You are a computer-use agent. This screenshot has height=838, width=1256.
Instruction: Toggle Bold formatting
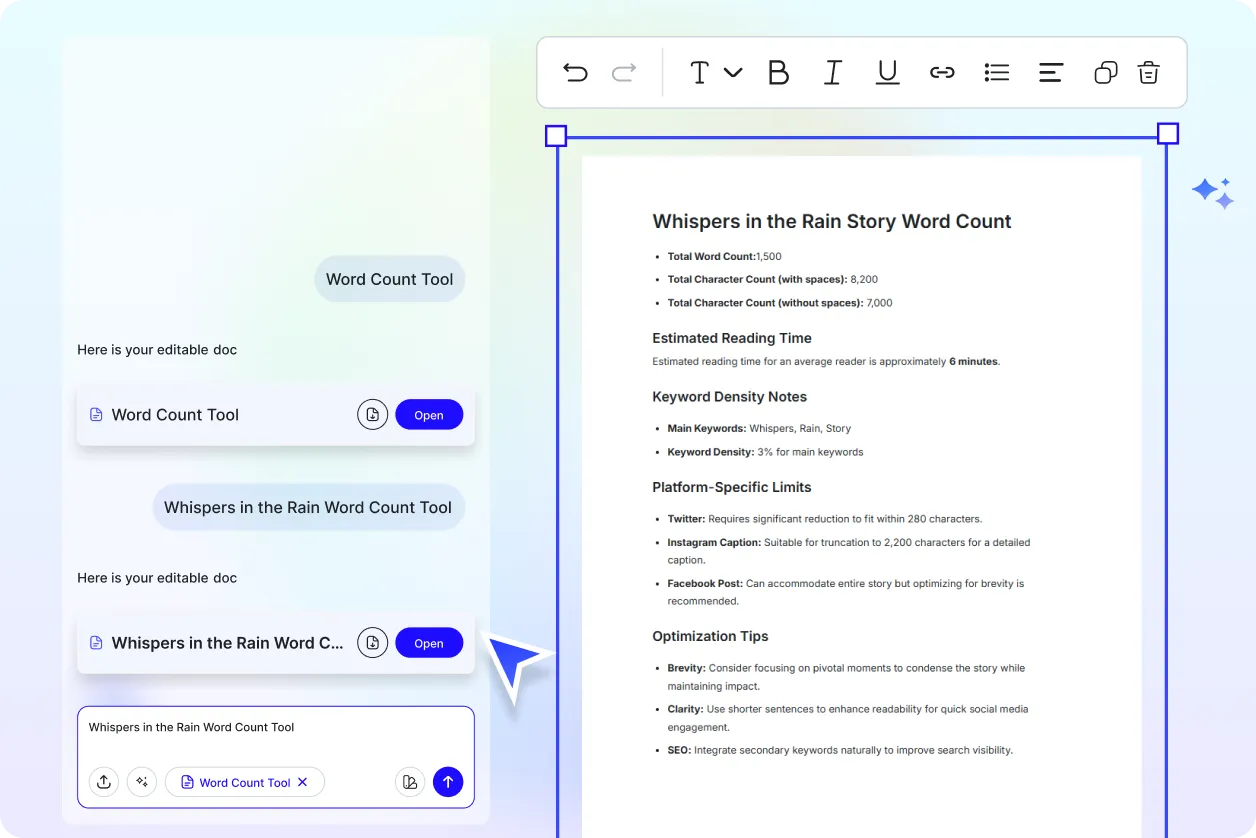click(778, 72)
